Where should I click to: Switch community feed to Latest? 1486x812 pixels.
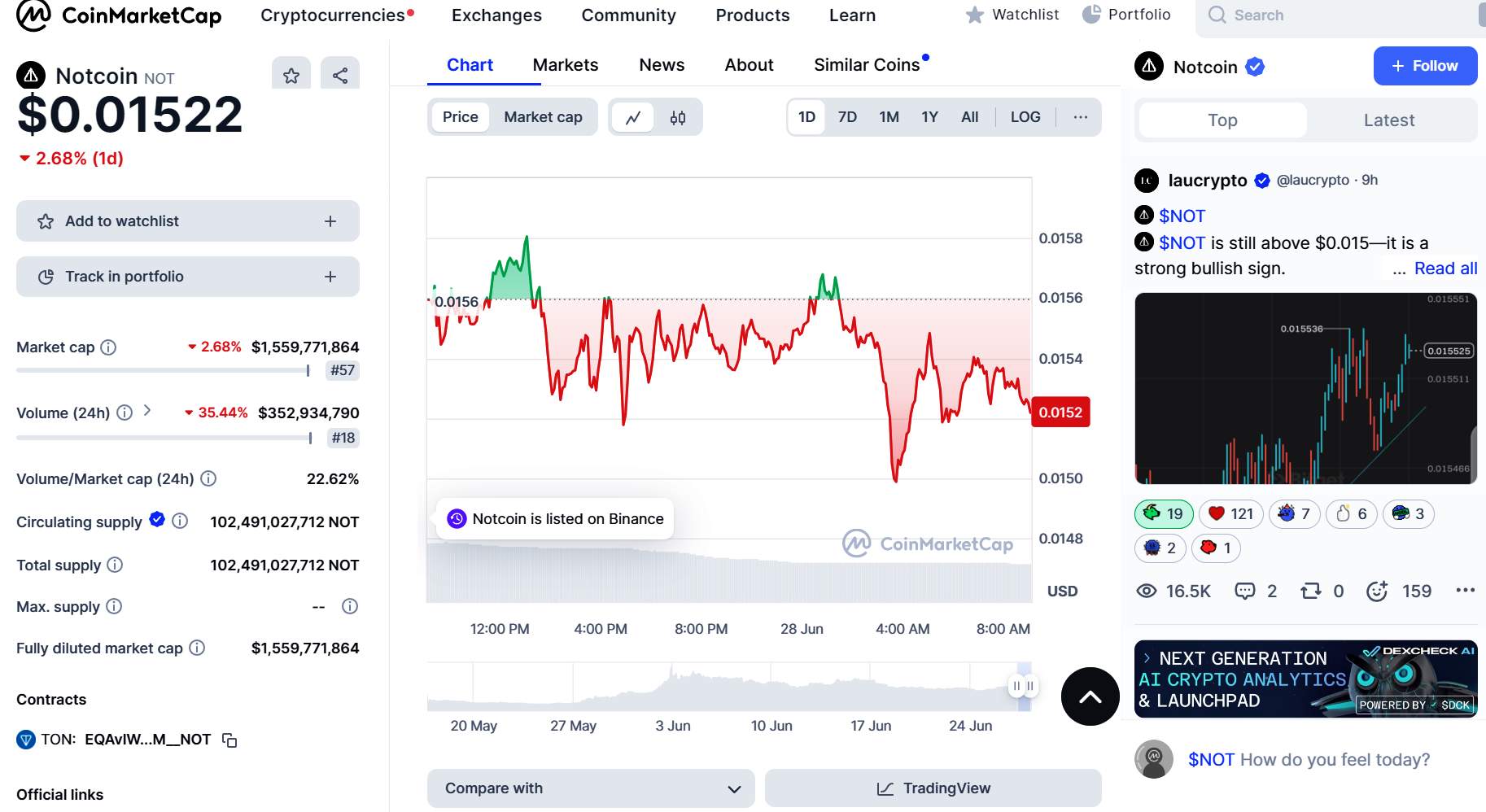point(1388,120)
